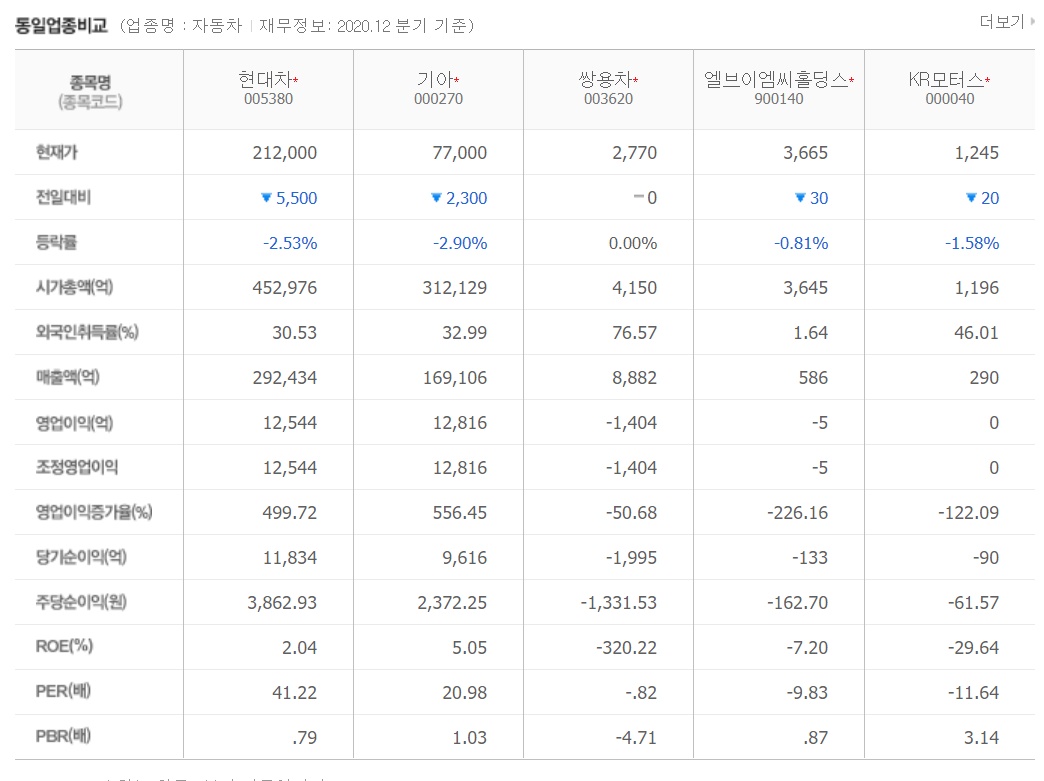Viewport: 1044px width, 781px height.
Task: Click market cap value 312,129
Action: click(455, 288)
